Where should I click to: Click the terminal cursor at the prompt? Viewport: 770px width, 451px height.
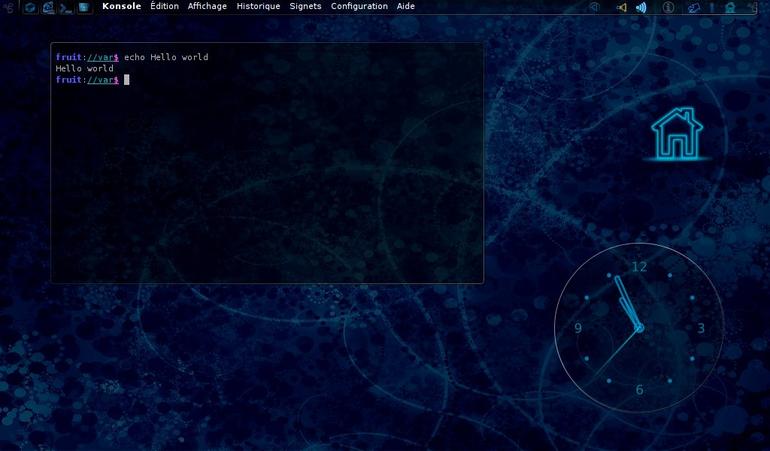pos(127,80)
